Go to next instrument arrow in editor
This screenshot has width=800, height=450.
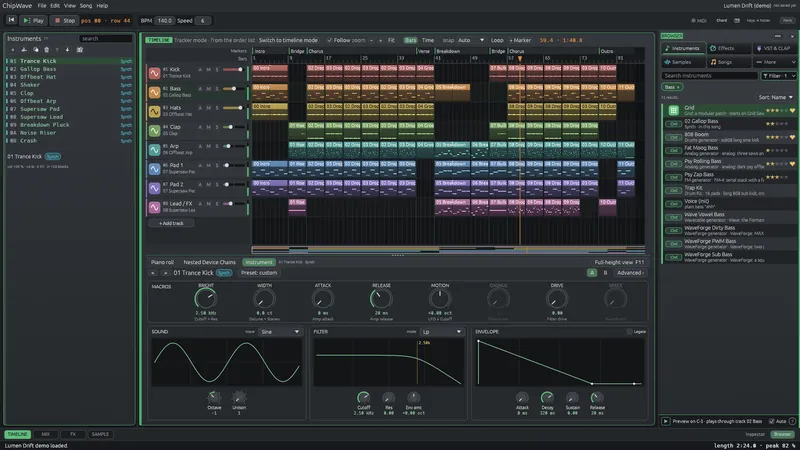point(165,273)
